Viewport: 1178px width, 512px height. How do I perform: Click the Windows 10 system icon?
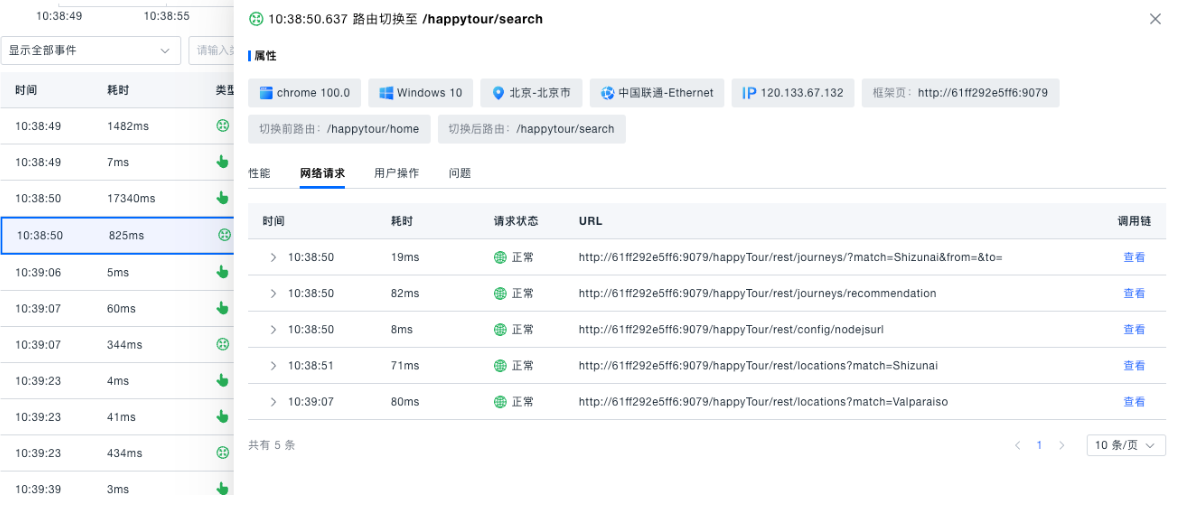[386, 93]
